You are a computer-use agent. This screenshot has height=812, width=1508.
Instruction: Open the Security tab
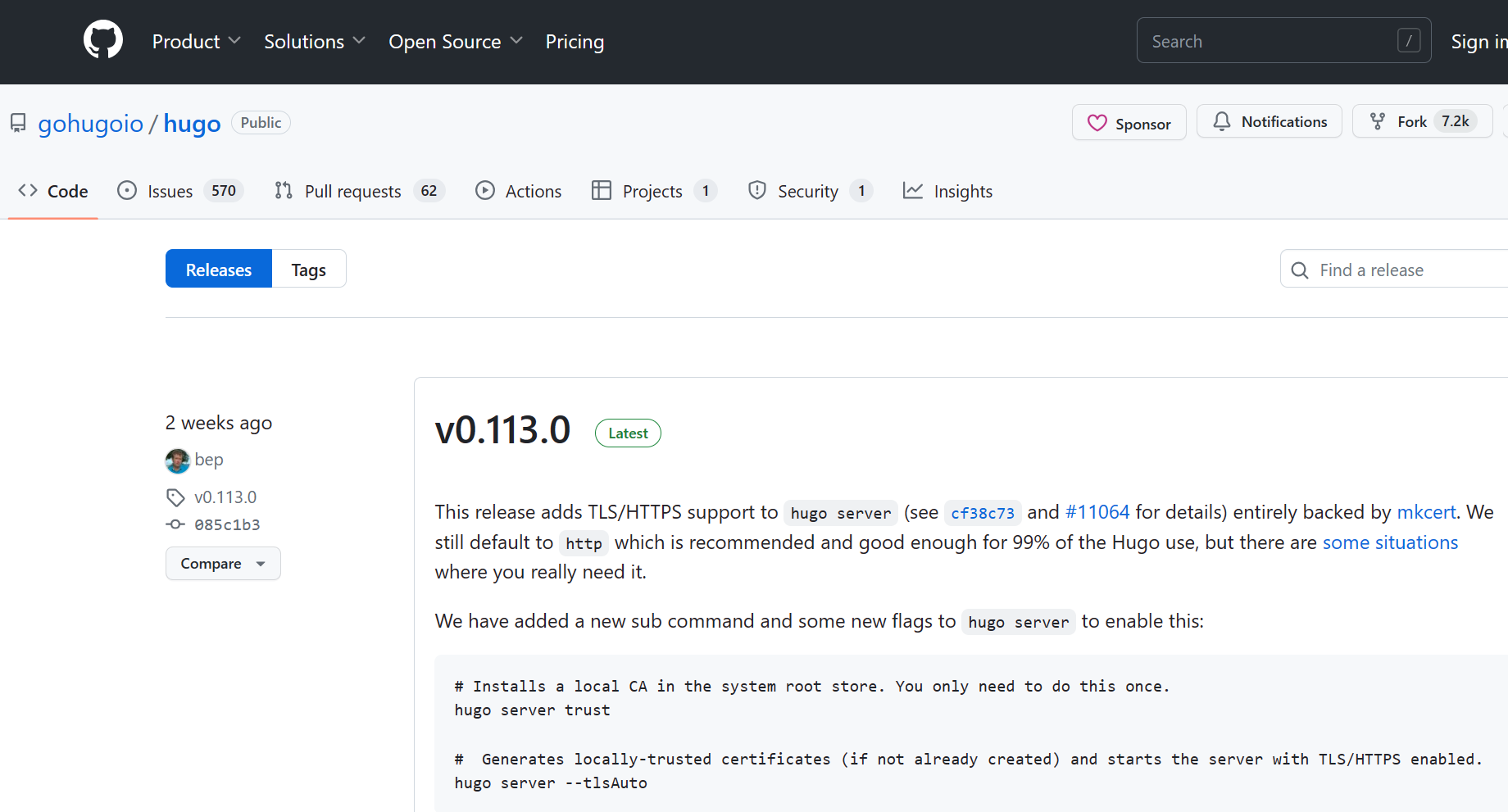point(809,192)
